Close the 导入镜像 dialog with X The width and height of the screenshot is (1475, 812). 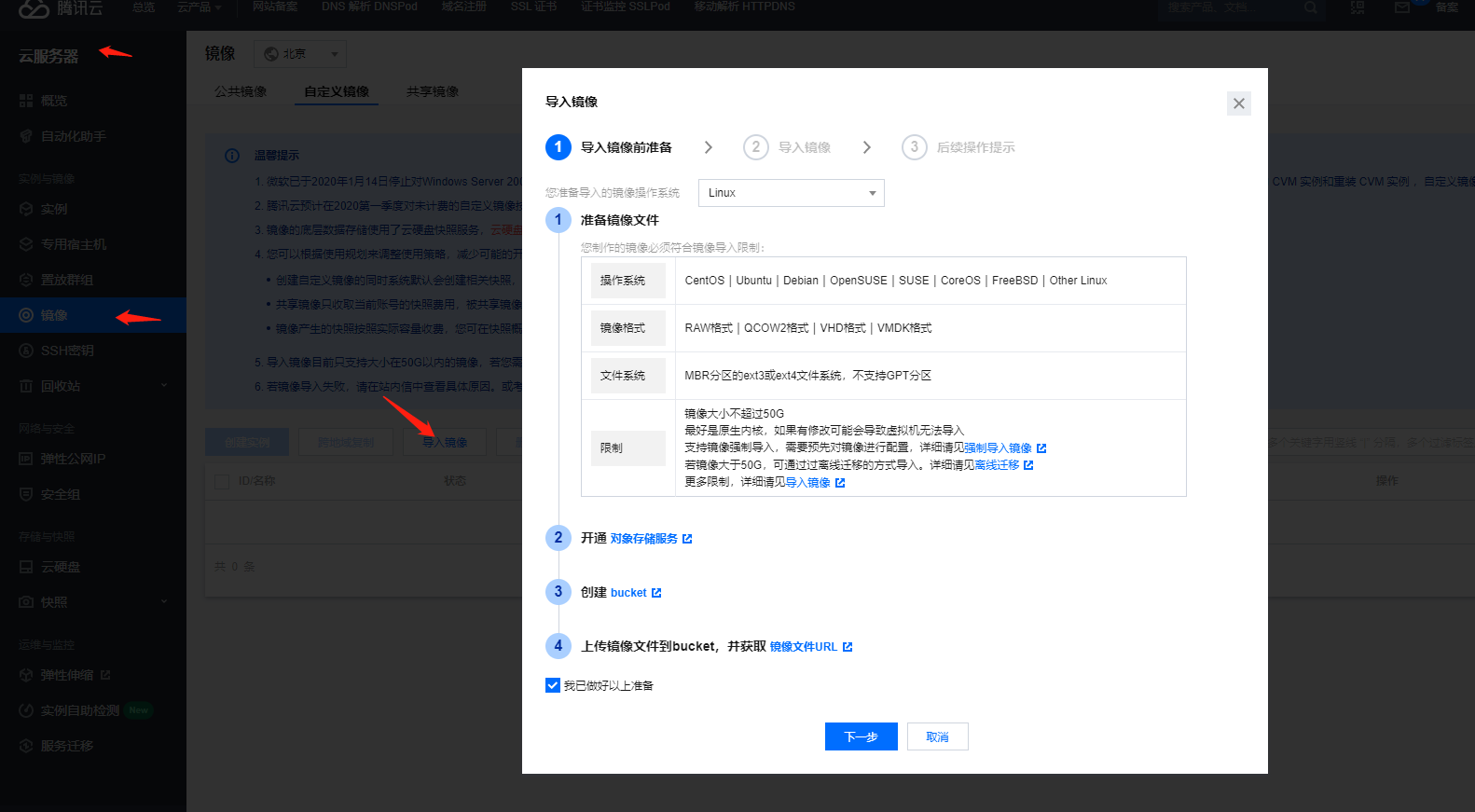(1238, 103)
